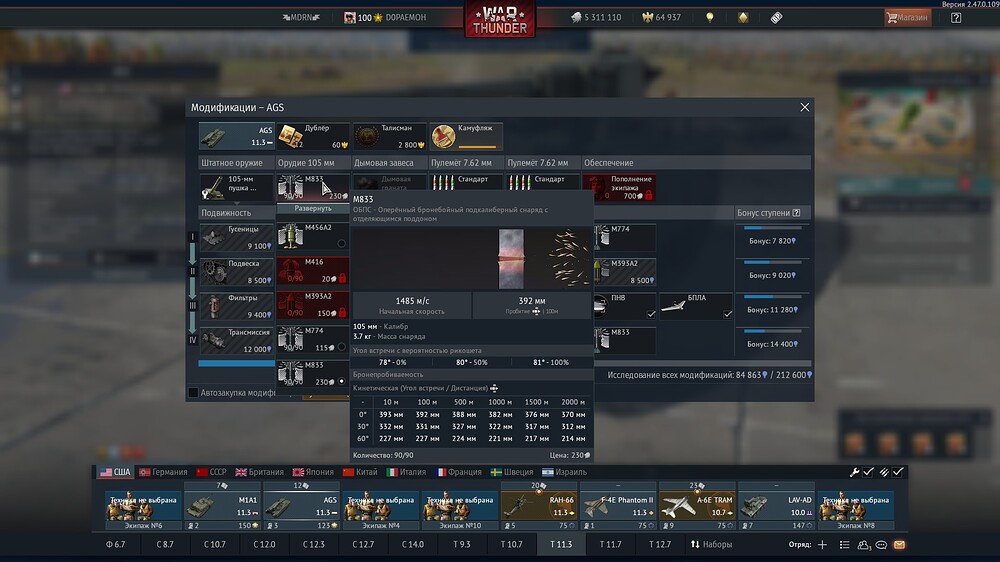Click the ticket icon in top bar

(x=776, y=18)
